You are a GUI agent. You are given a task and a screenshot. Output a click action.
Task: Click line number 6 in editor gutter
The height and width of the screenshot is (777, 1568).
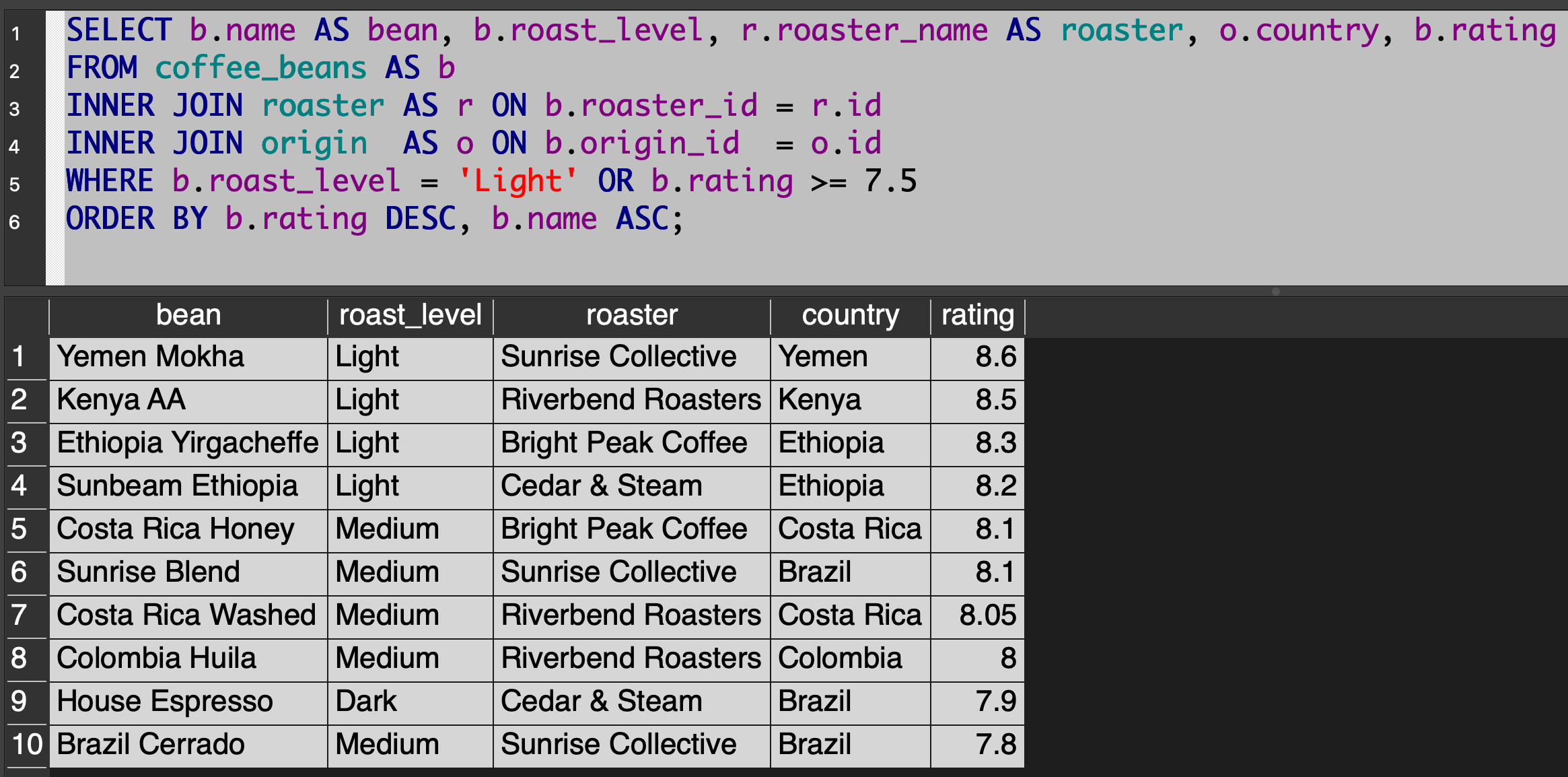(x=15, y=222)
